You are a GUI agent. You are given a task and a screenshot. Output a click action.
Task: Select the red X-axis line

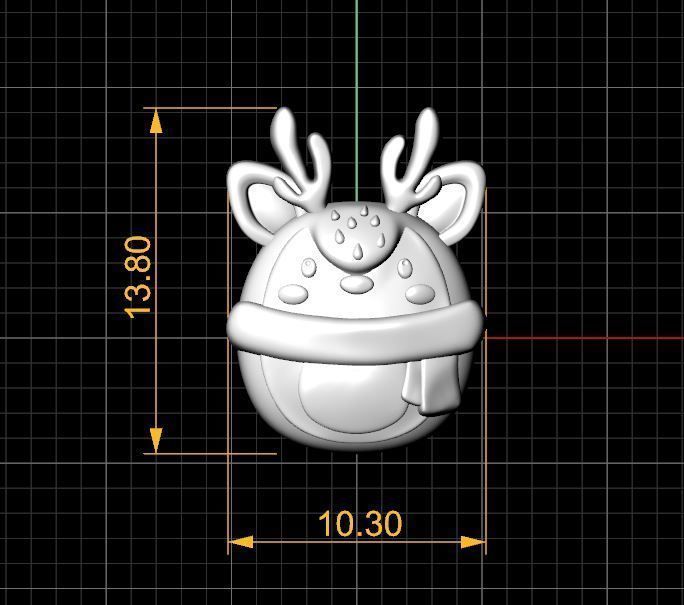click(585, 338)
